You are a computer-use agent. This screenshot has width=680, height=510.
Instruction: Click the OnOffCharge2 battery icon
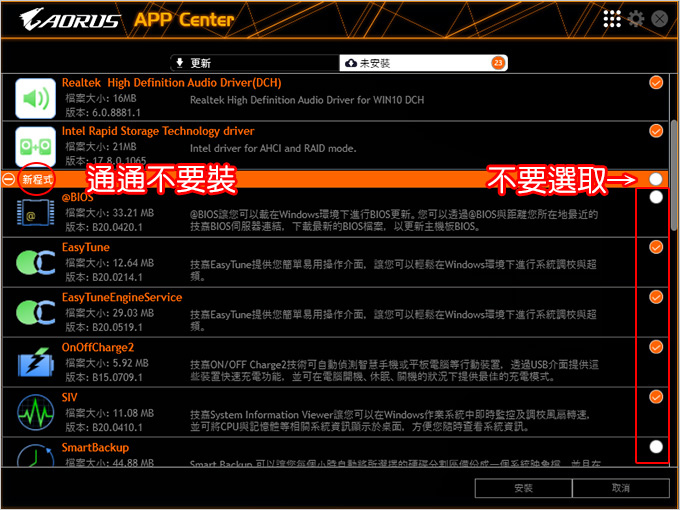click(36, 362)
